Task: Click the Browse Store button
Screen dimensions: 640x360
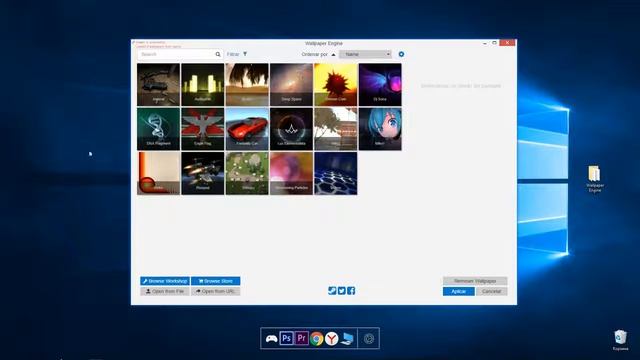Action: 216,281
